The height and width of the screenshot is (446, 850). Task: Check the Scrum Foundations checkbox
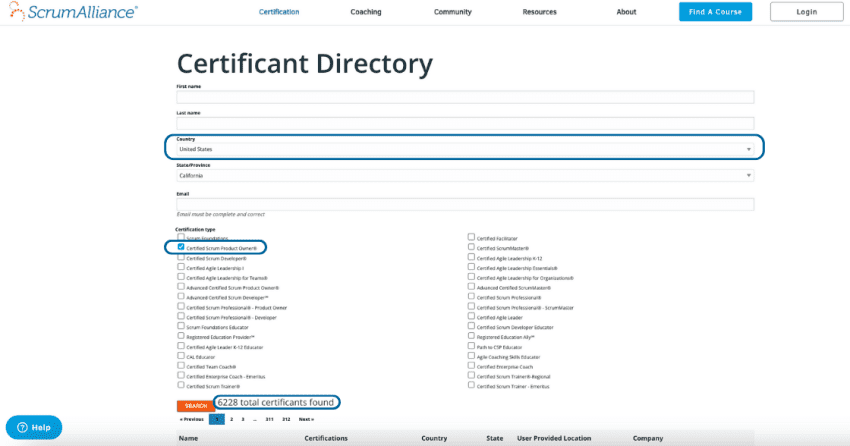[181, 237]
